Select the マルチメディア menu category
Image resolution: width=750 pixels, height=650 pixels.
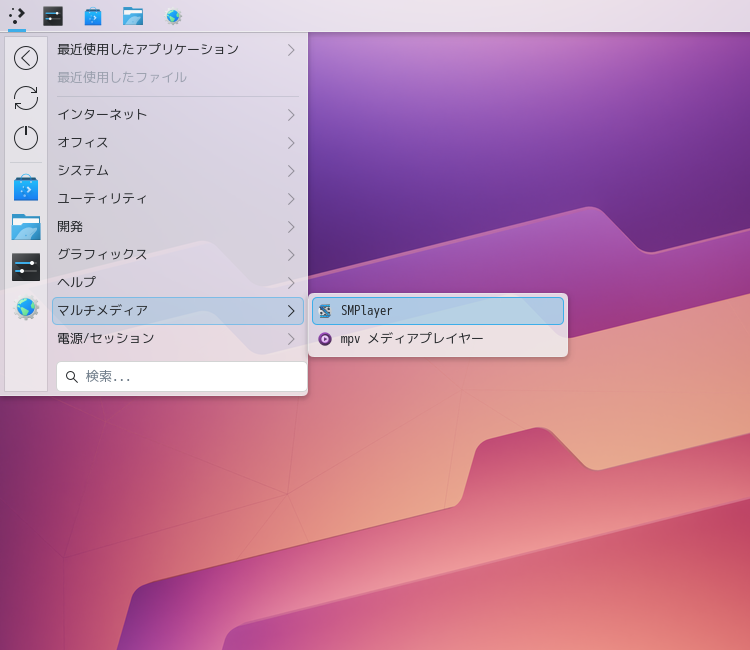178,311
